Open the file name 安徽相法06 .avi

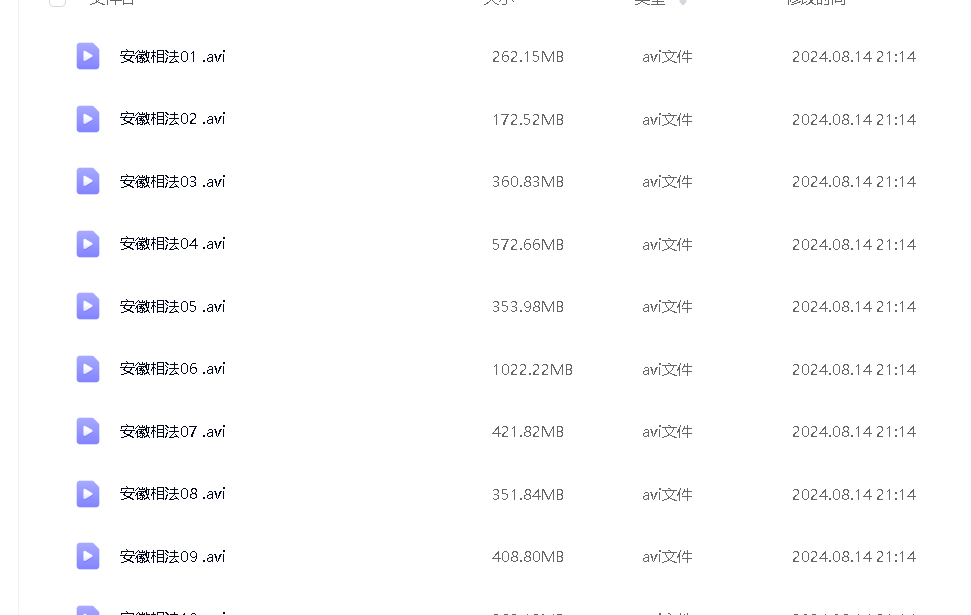click(172, 369)
